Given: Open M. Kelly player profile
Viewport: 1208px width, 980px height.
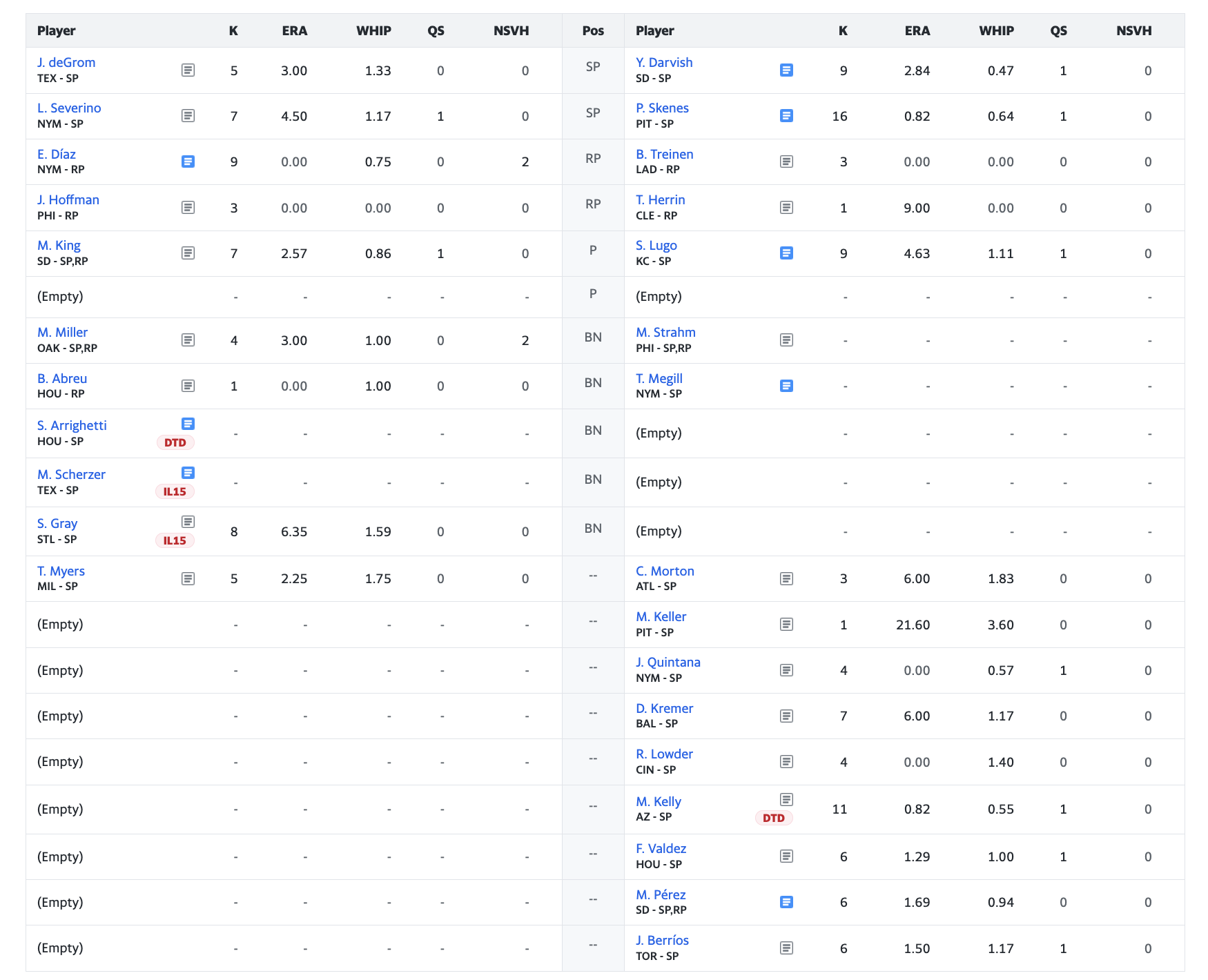Looking at the screenshot, I should [x=659, y=801].
